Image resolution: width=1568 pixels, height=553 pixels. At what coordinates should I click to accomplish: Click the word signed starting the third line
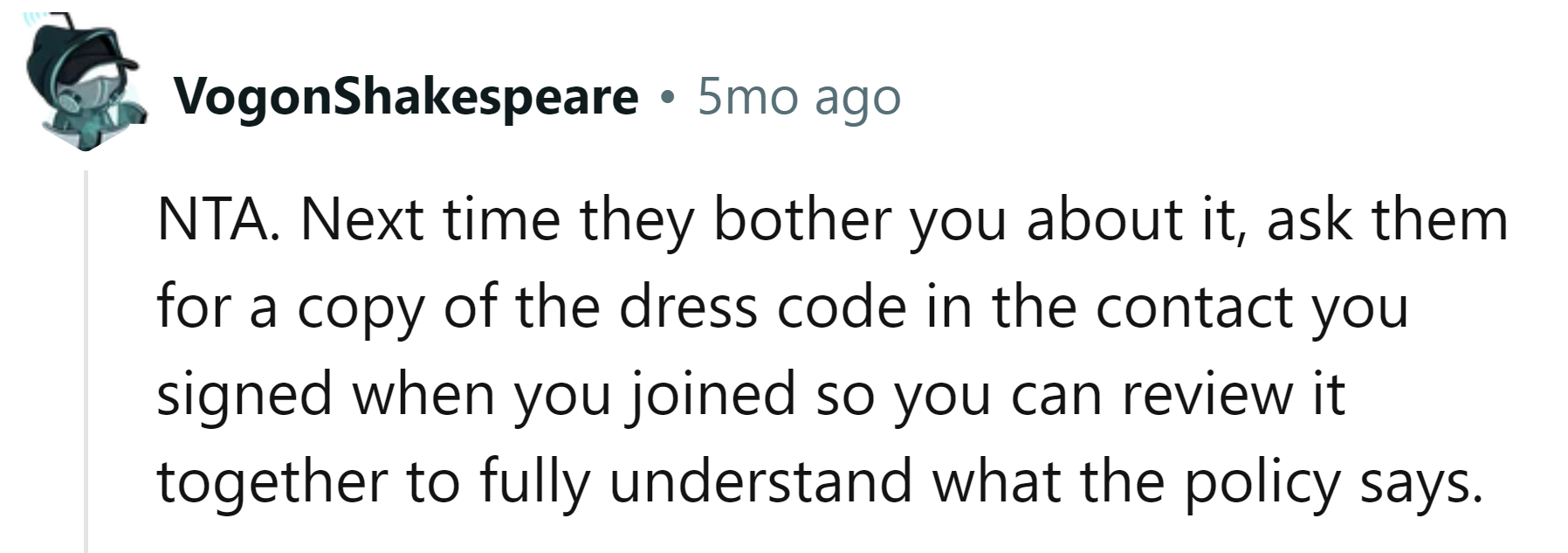(x=244, y=394)
